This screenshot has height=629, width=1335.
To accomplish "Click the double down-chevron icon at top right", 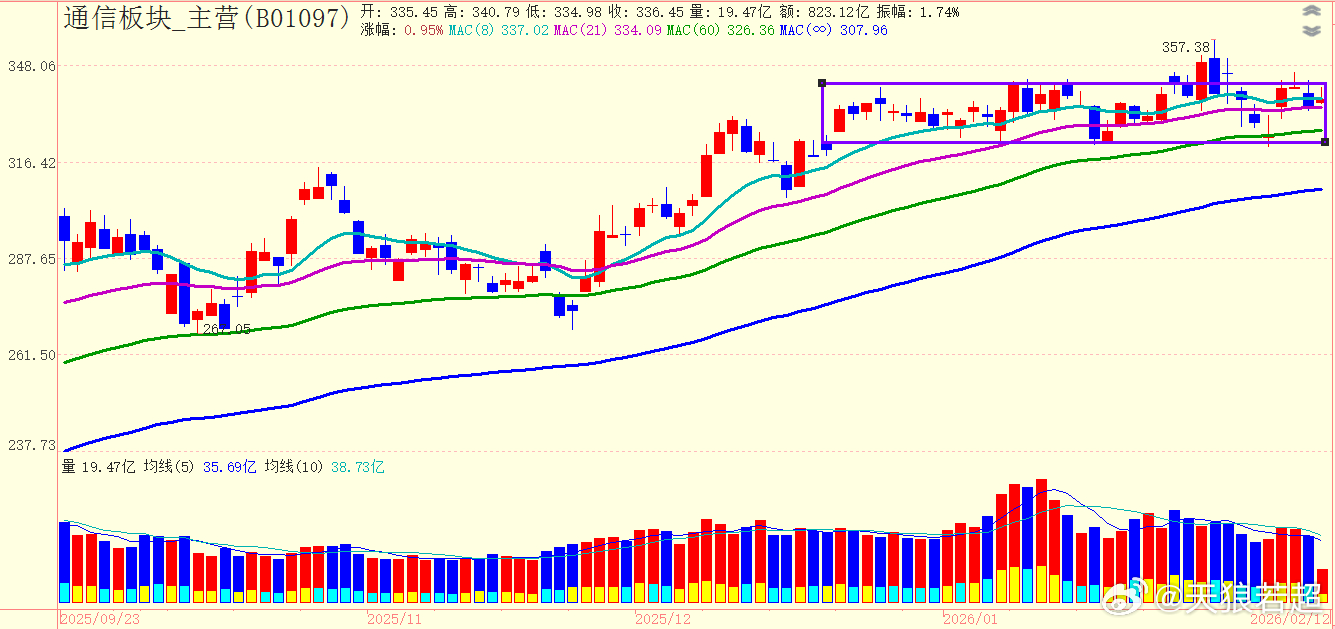I will pos(1312,30).
